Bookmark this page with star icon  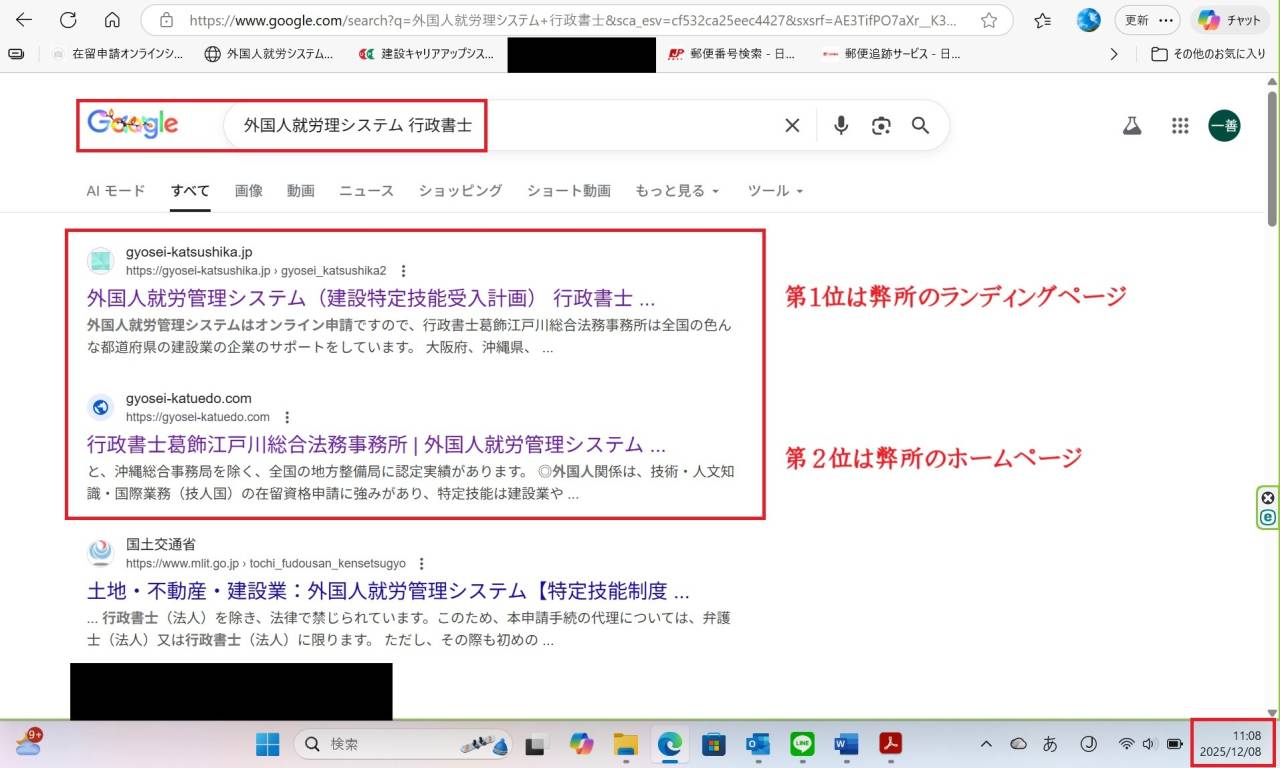(x=989, y=20)
